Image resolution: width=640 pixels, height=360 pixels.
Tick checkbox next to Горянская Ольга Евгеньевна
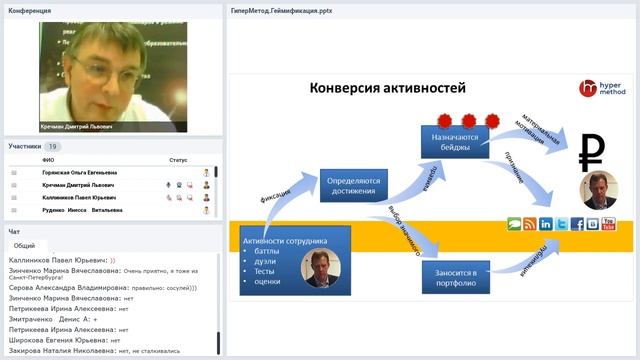14,173
